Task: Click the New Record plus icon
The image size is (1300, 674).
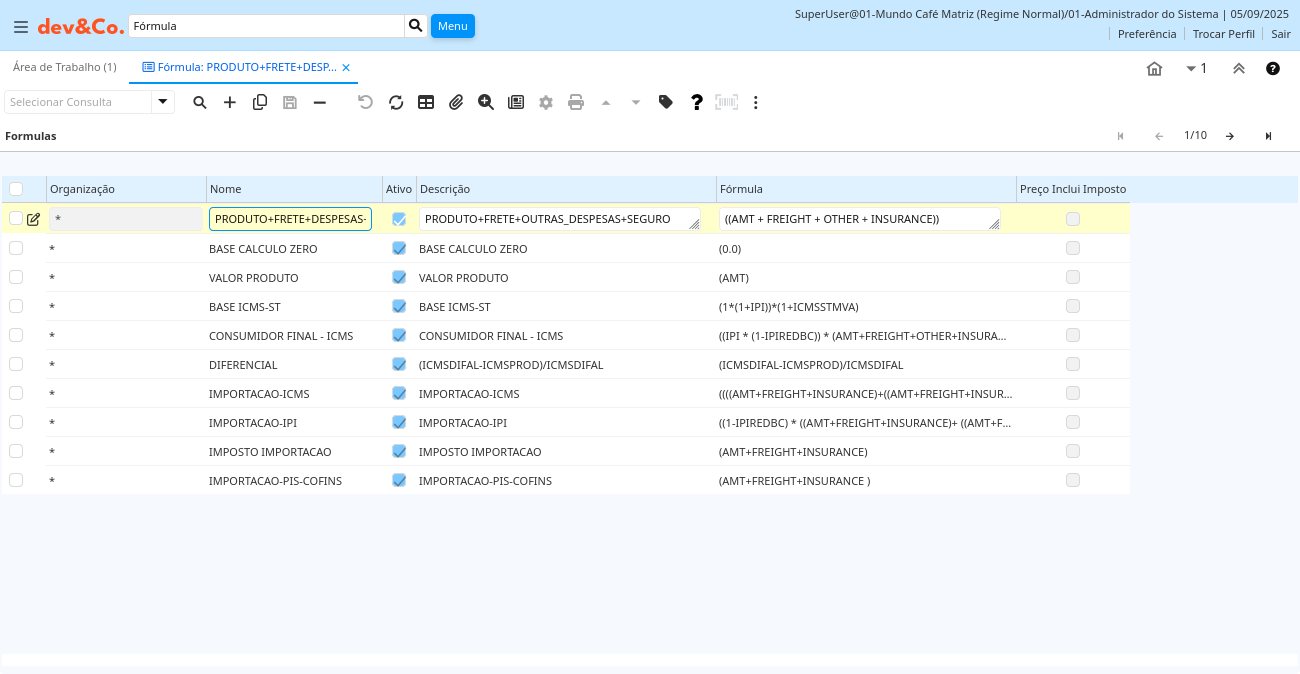Action: click(x=230, y=102)
